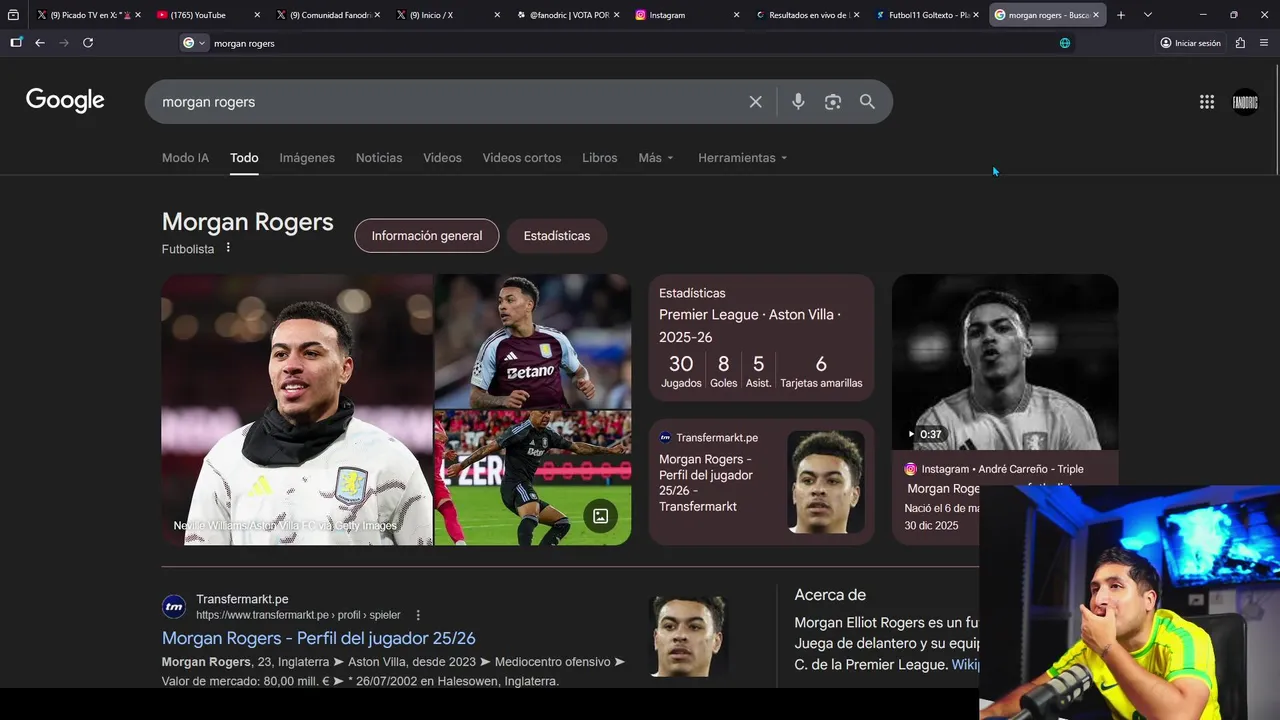Click the '30 Jugados' statistic

click(x=681, y=371)
